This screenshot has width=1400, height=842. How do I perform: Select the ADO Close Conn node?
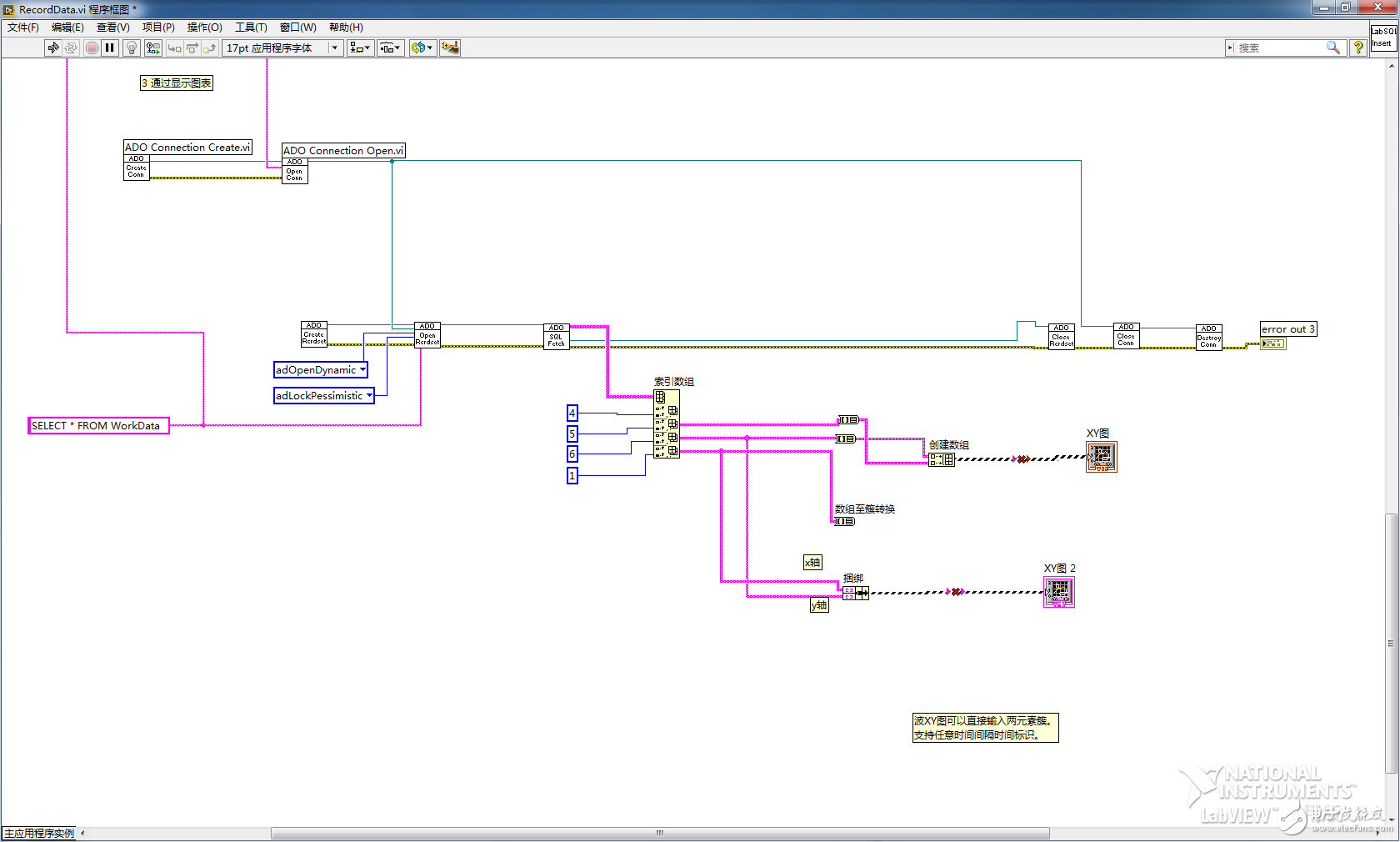point(1126,335)
